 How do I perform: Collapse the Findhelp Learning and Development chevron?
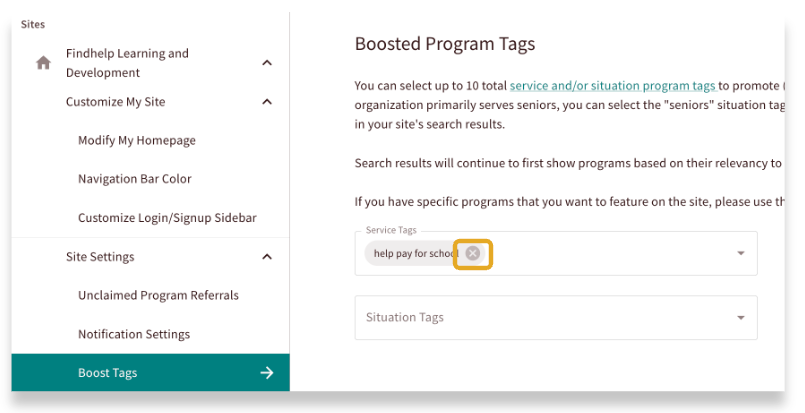click(267, 63)
